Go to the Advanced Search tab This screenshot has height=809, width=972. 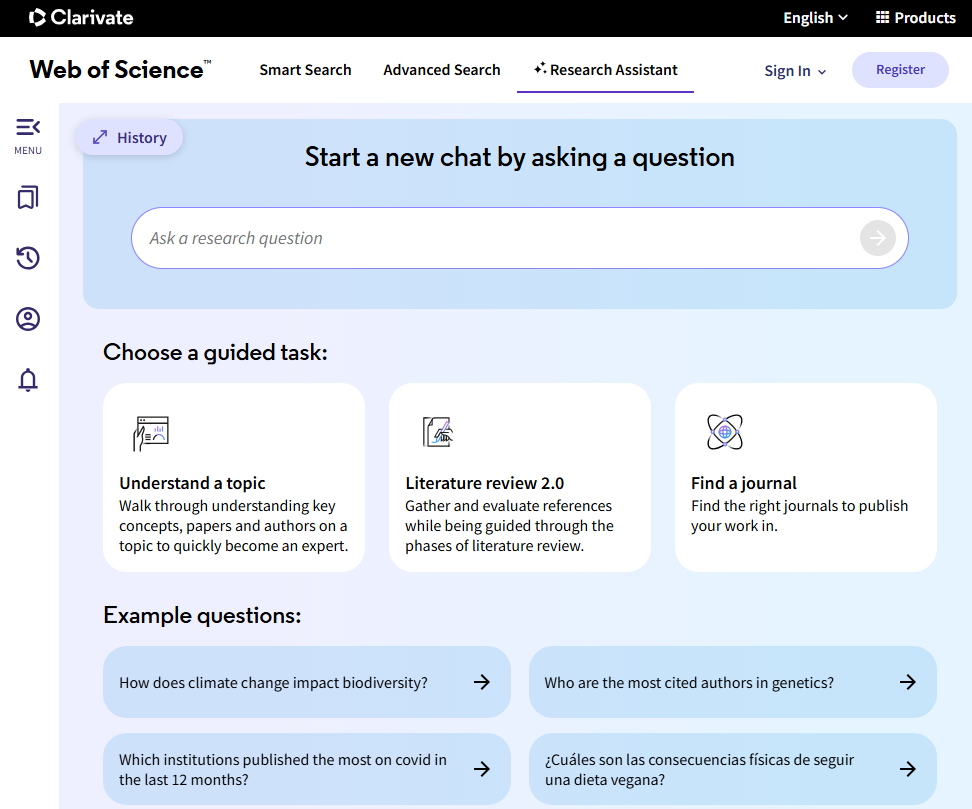(x=441, y=70)
